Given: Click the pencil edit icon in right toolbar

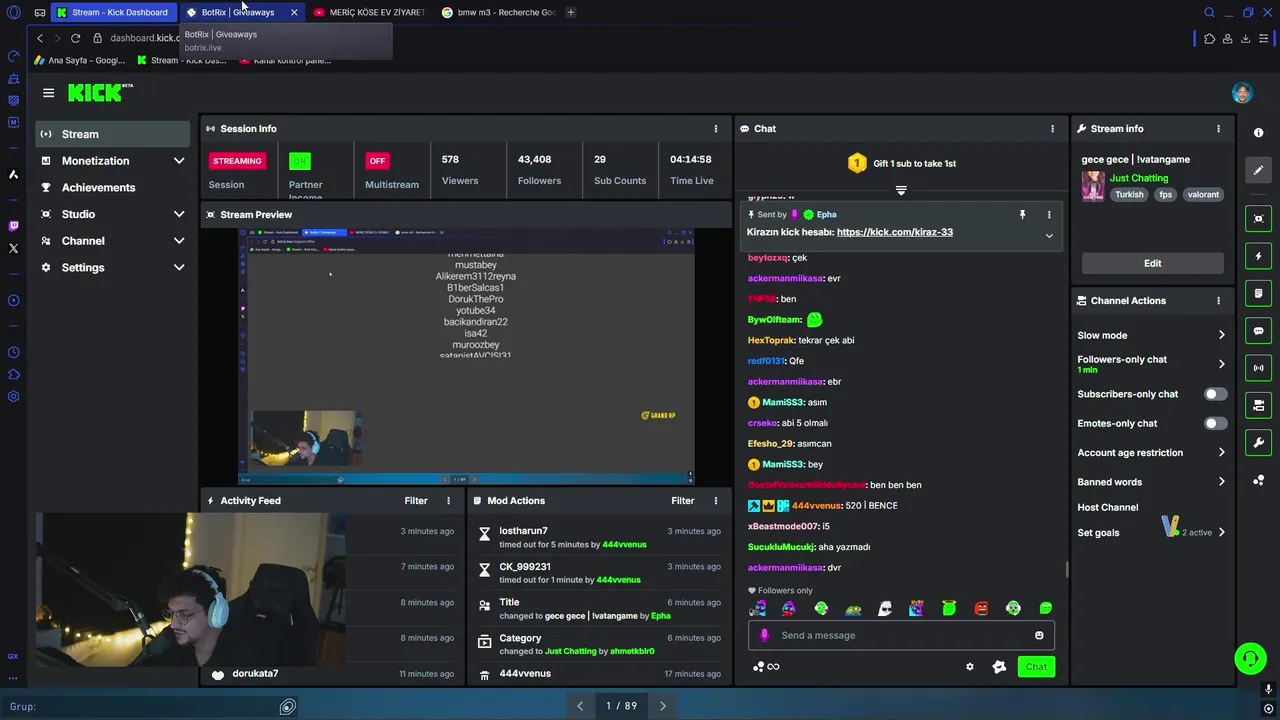Looking at the screenshot, I should (1258, 170).
